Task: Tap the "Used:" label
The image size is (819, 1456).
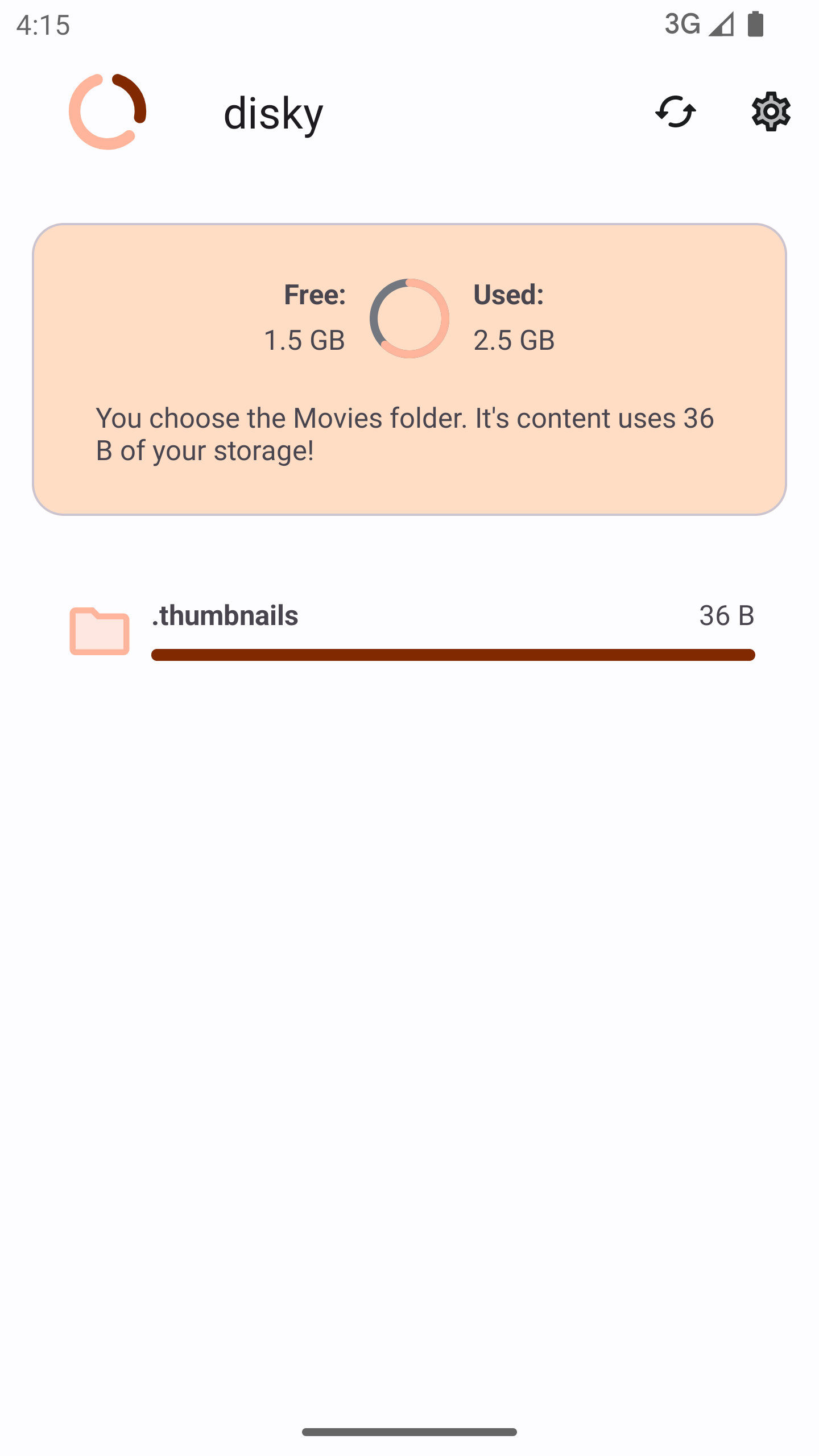Action: [x=508, y=295]
